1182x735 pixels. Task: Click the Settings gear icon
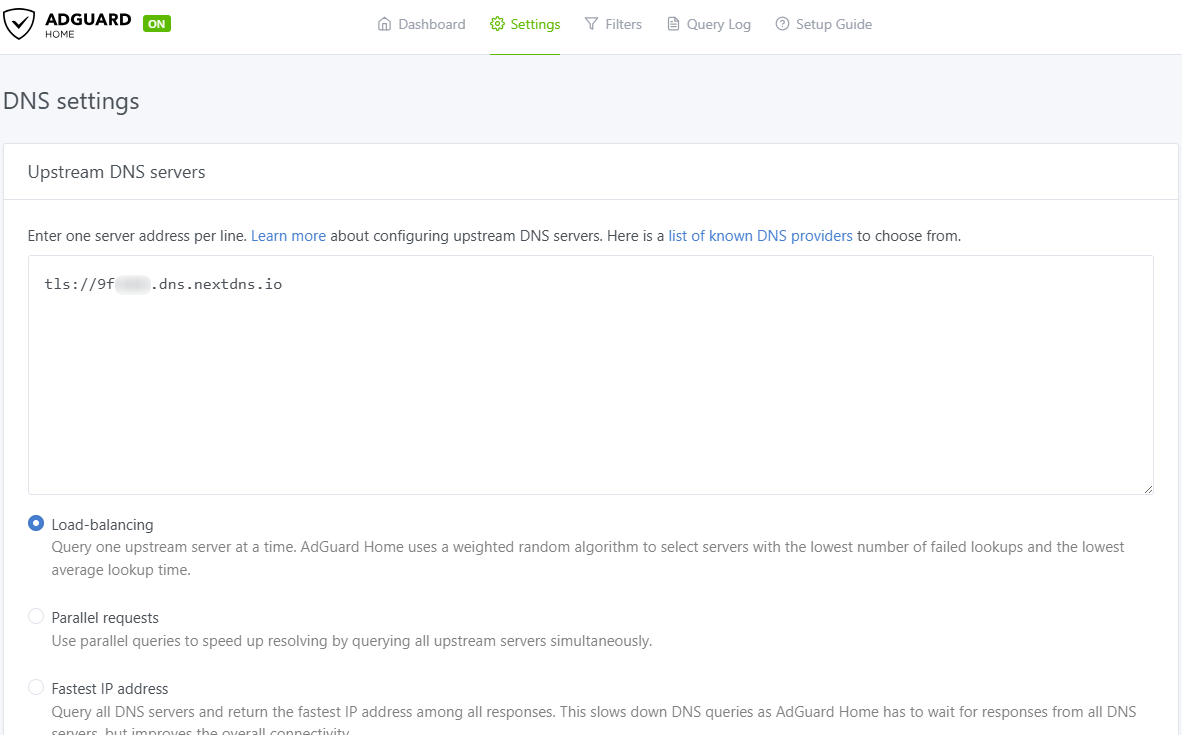click(x=497, y=24)
